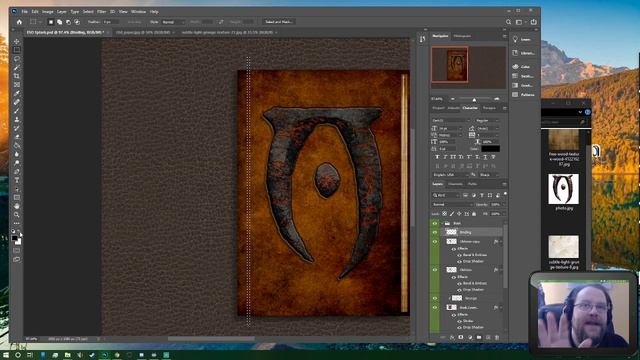Open the Gradients panel button
640x360 pixels.
pyautogui.click(x=523, y=85)
